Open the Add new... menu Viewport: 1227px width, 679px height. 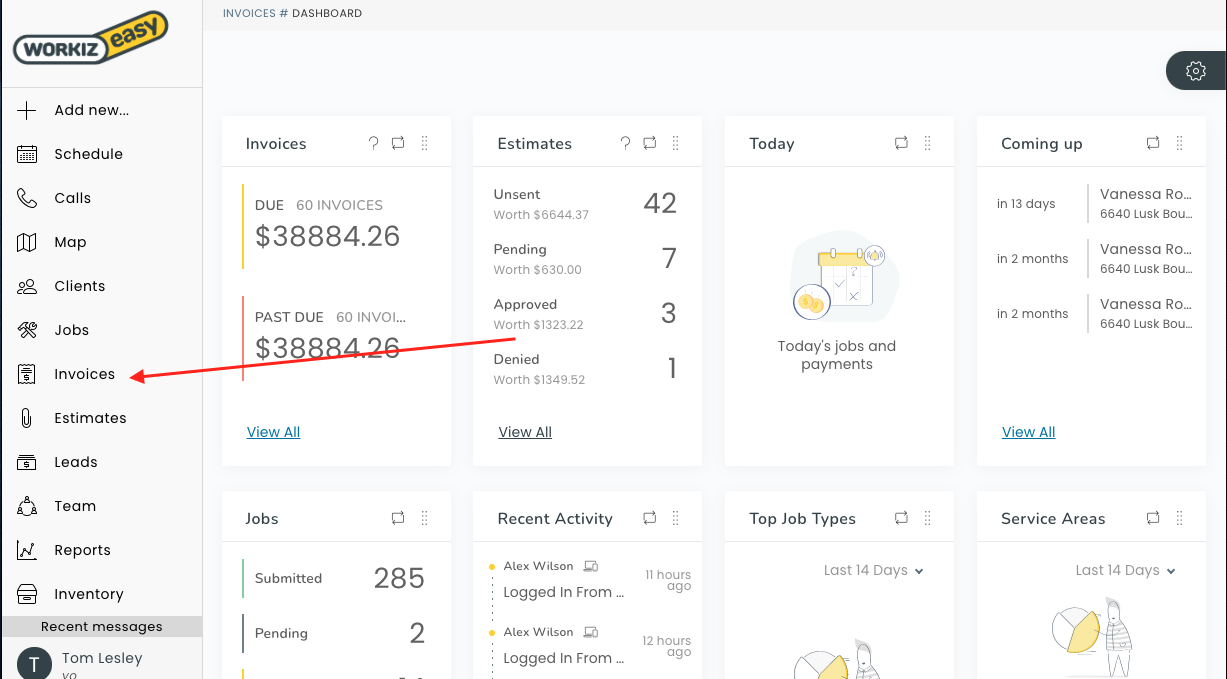click(x=90, y=110)
